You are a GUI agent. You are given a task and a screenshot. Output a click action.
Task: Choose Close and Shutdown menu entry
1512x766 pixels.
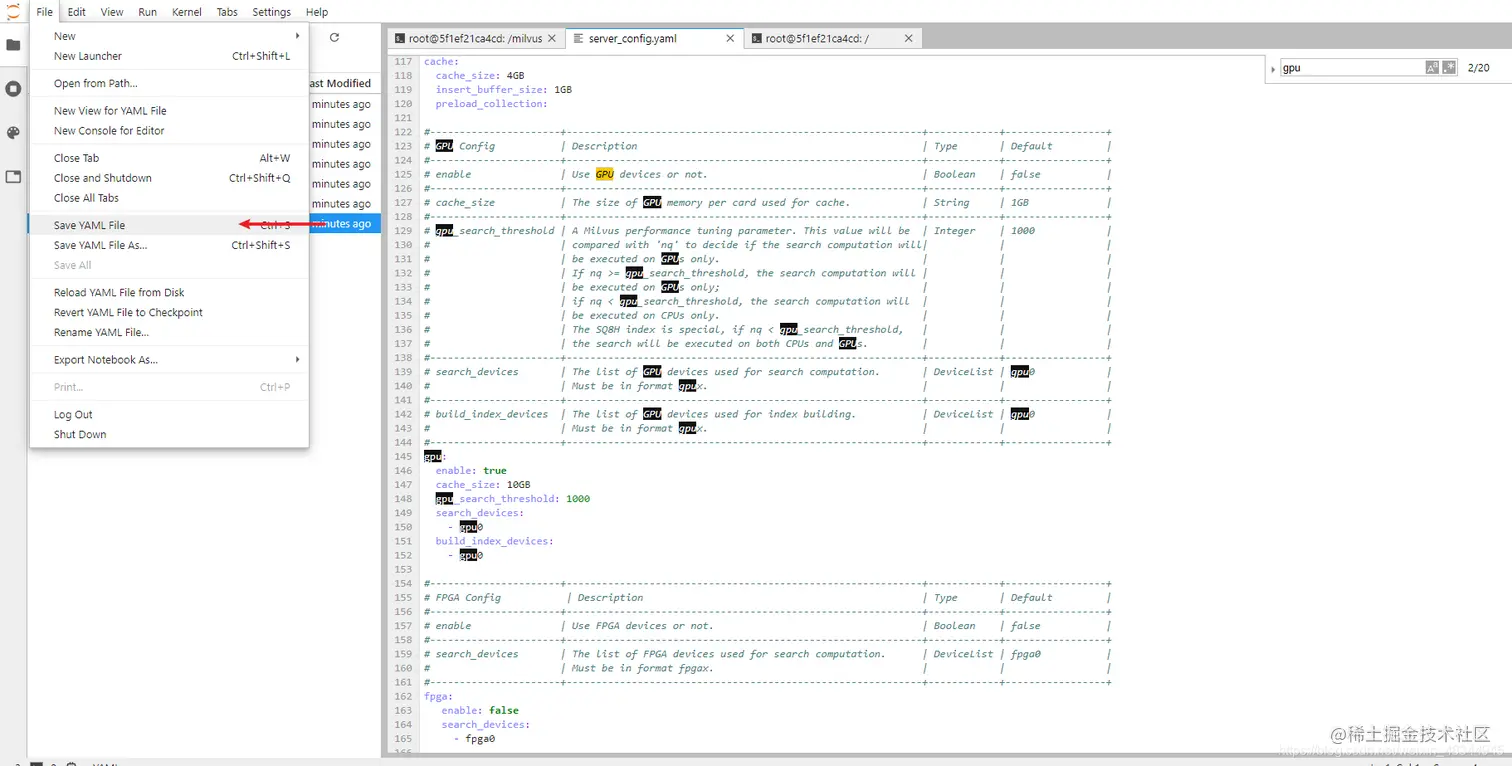pos(169,178)
